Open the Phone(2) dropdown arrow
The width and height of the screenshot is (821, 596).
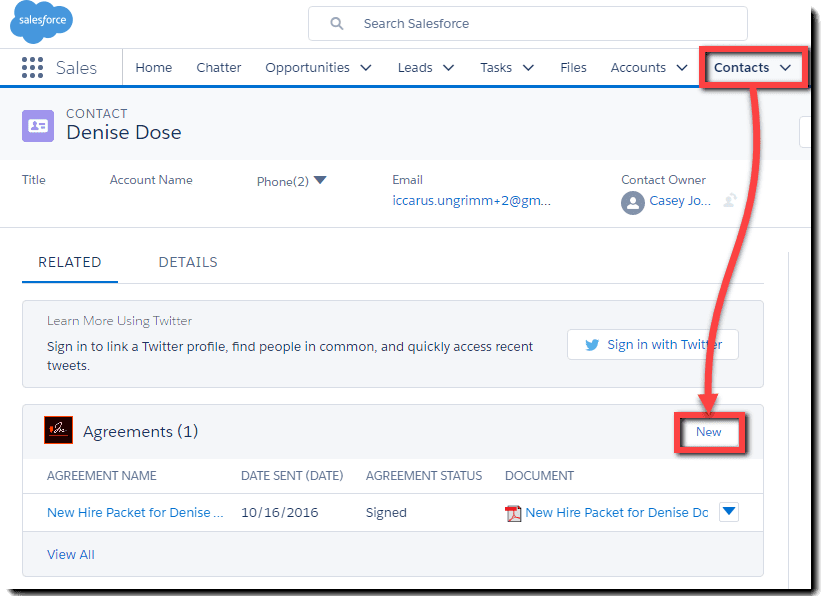[x=320, y=180]
